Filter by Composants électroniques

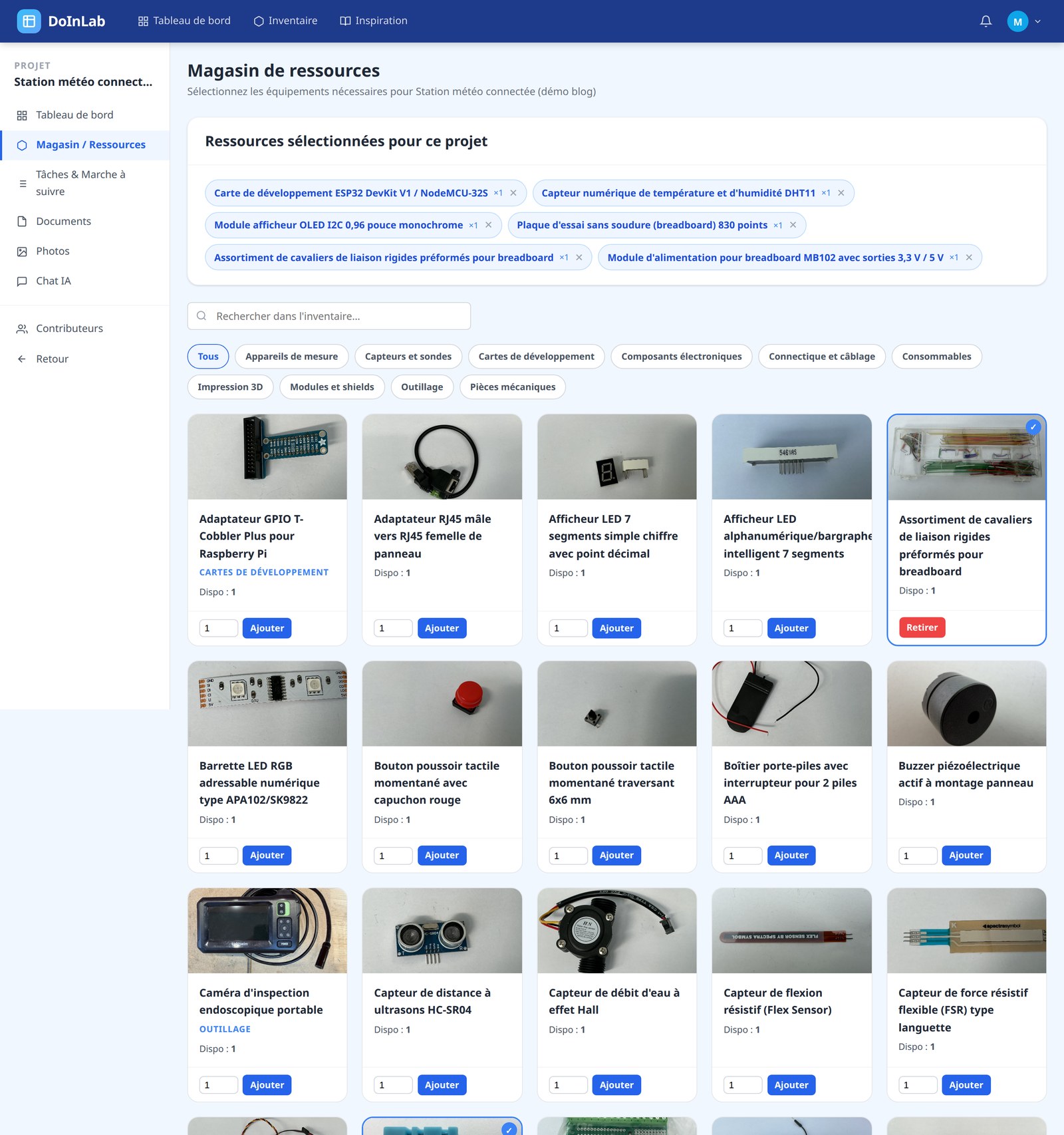682,357
